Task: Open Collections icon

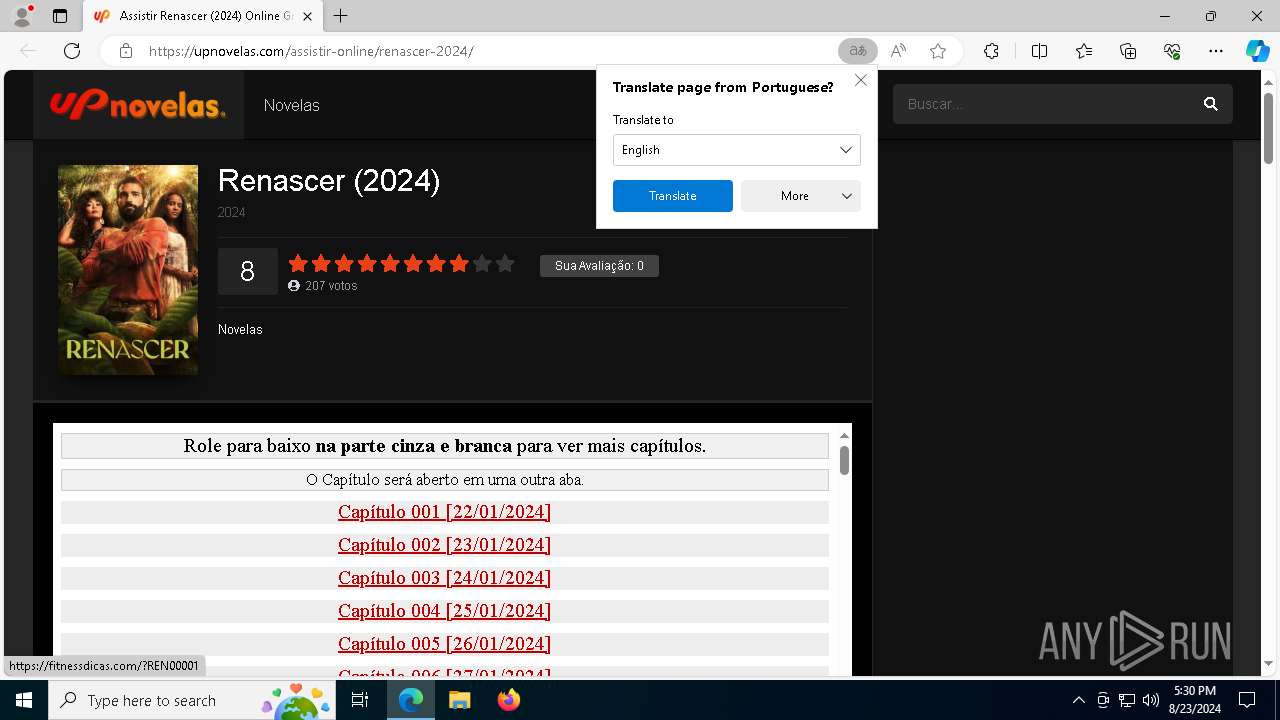Action: pos(1128,51)
